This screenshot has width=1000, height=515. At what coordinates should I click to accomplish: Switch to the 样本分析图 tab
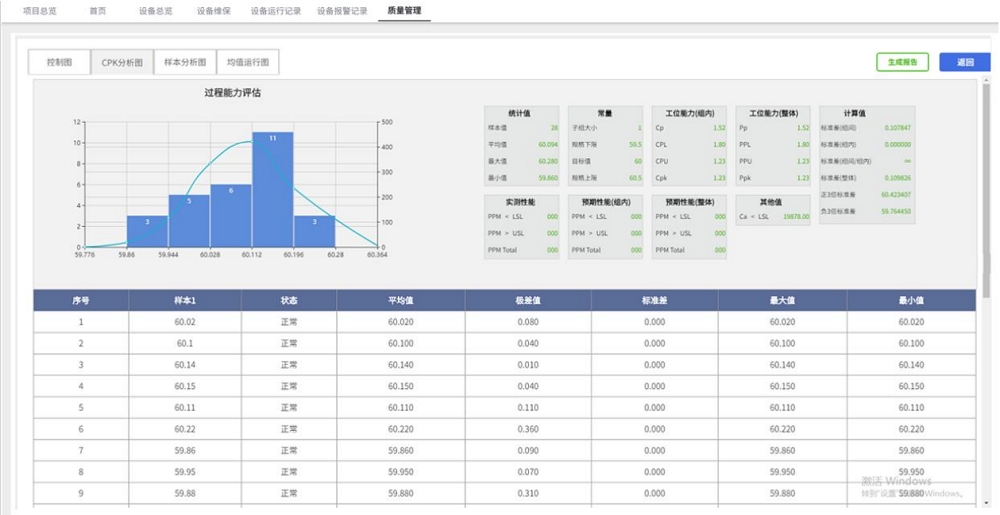click(x=185, y=62)
